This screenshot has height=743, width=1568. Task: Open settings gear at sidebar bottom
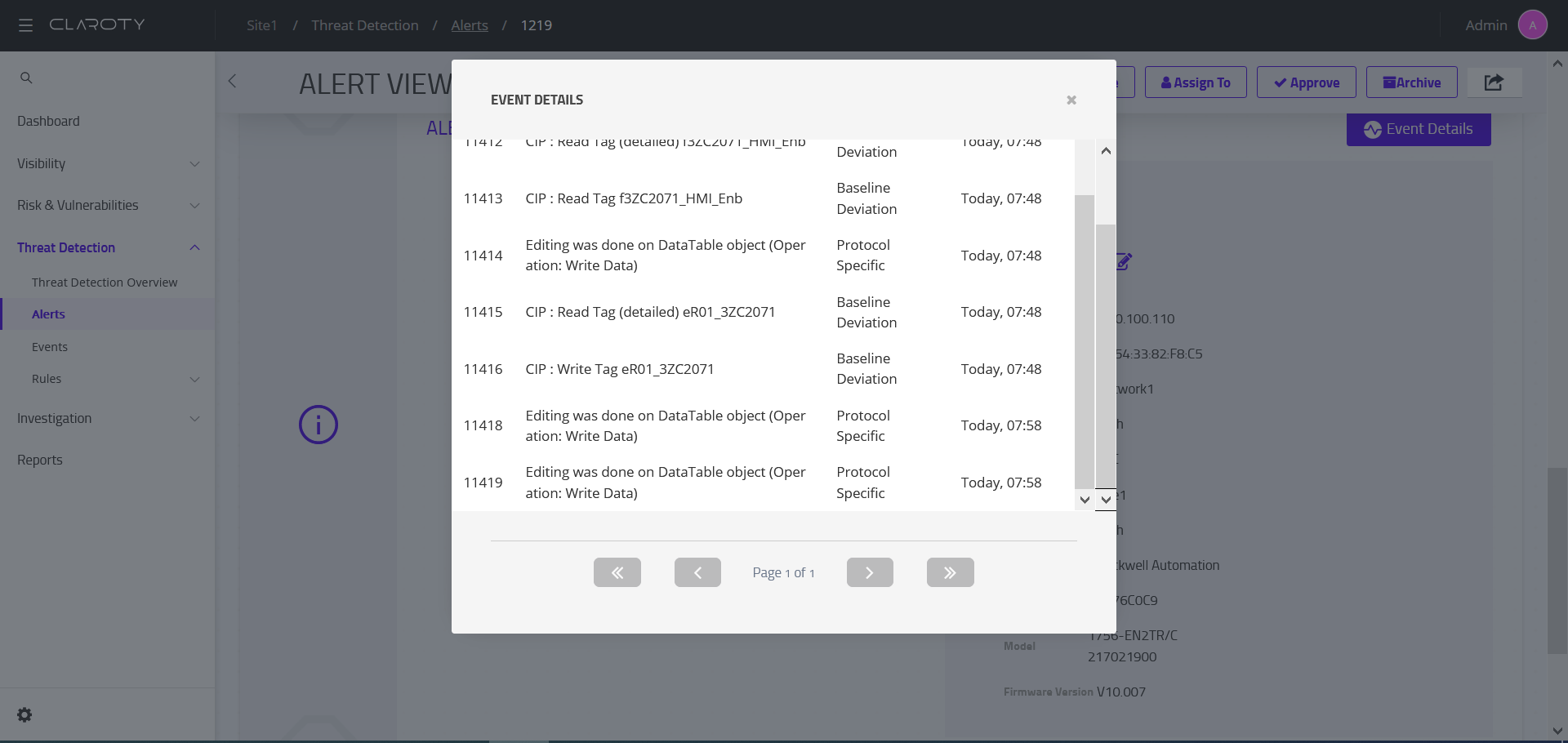click(x=24, y=714)
